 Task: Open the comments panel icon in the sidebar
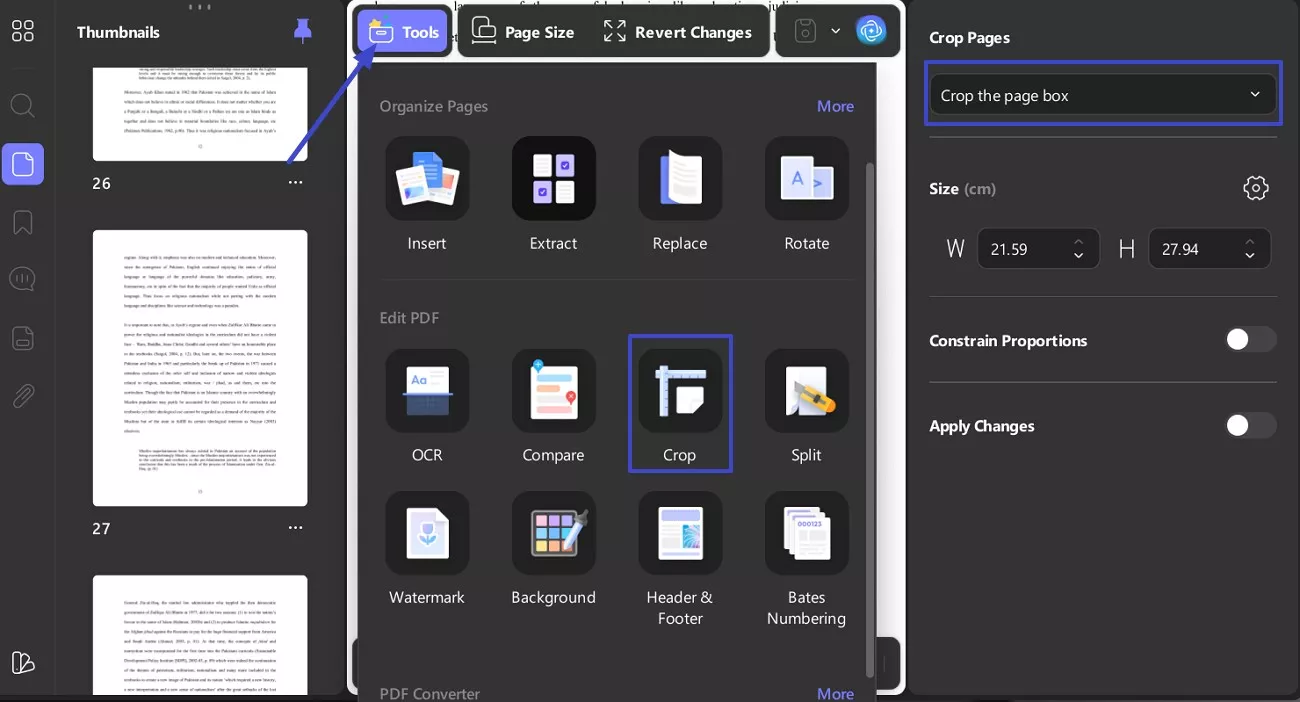pos(22,279)
